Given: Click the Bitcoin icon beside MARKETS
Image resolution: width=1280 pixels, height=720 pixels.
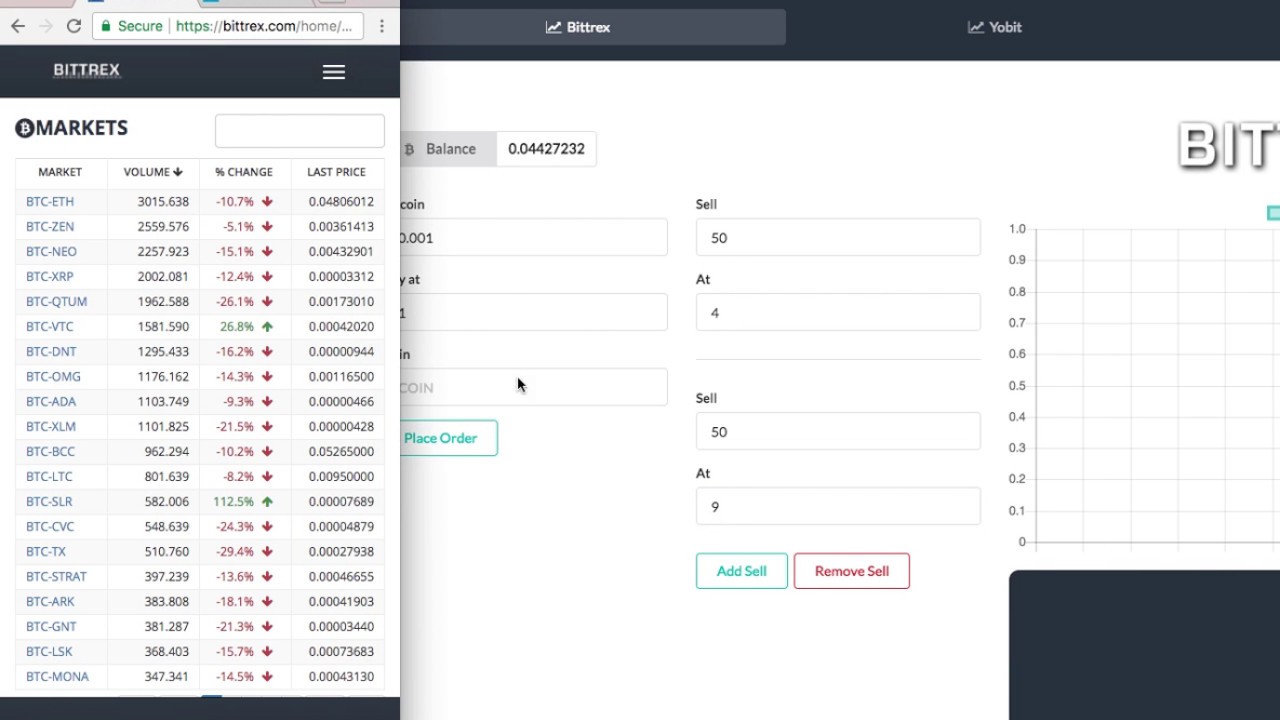Looking at the screenshot, I should [24, 128].
